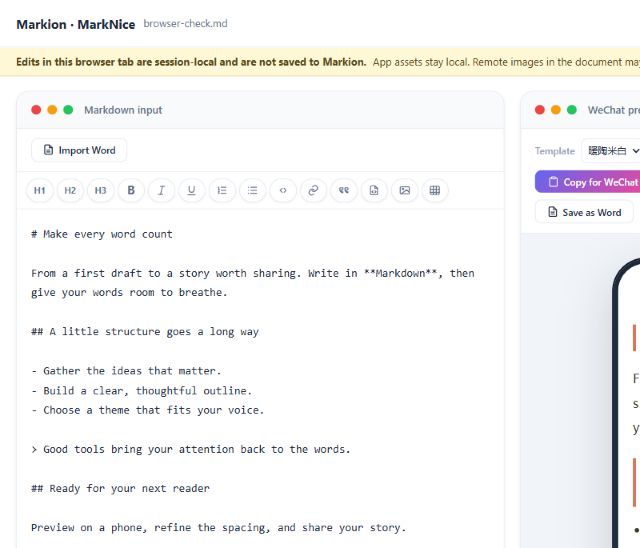Insert a table
Viewport: 640px width, 548px height.
(x=435, y=190)
